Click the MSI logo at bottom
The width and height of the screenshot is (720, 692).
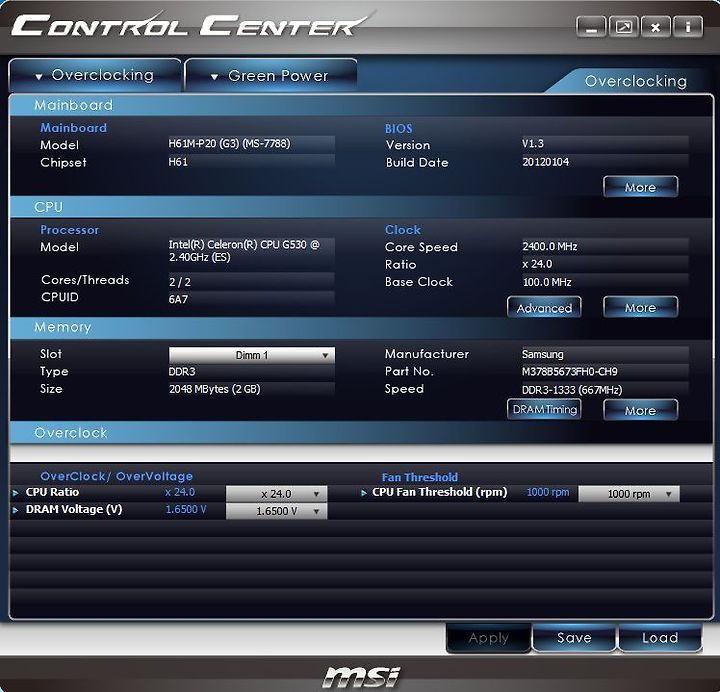pos(361,678)
